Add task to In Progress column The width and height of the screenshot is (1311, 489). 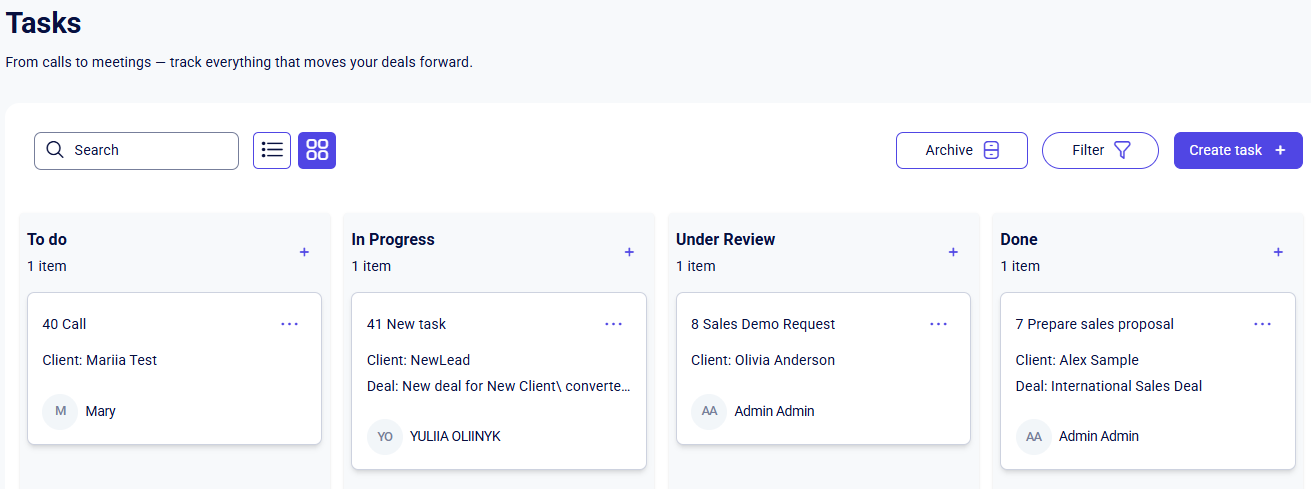[x=629, y=252]
